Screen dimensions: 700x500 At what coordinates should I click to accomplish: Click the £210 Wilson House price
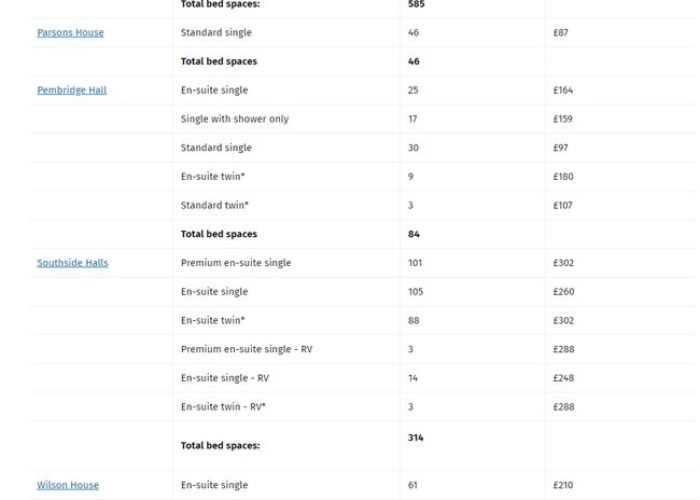(x=563, y=485)
